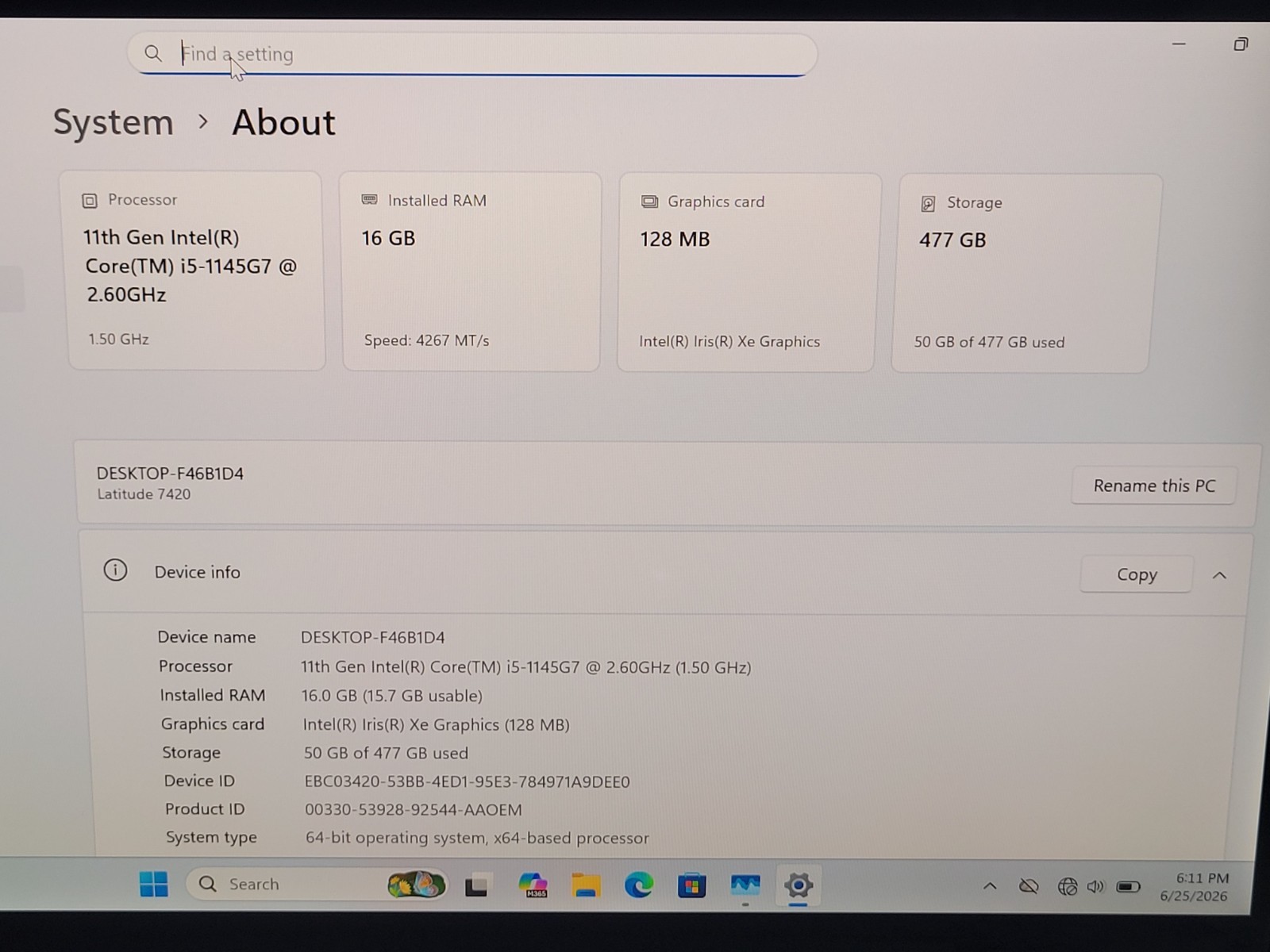Viewport: 1270px width, 952px height.
Task: Click the Graphics card icon
Action: (649, 202)
